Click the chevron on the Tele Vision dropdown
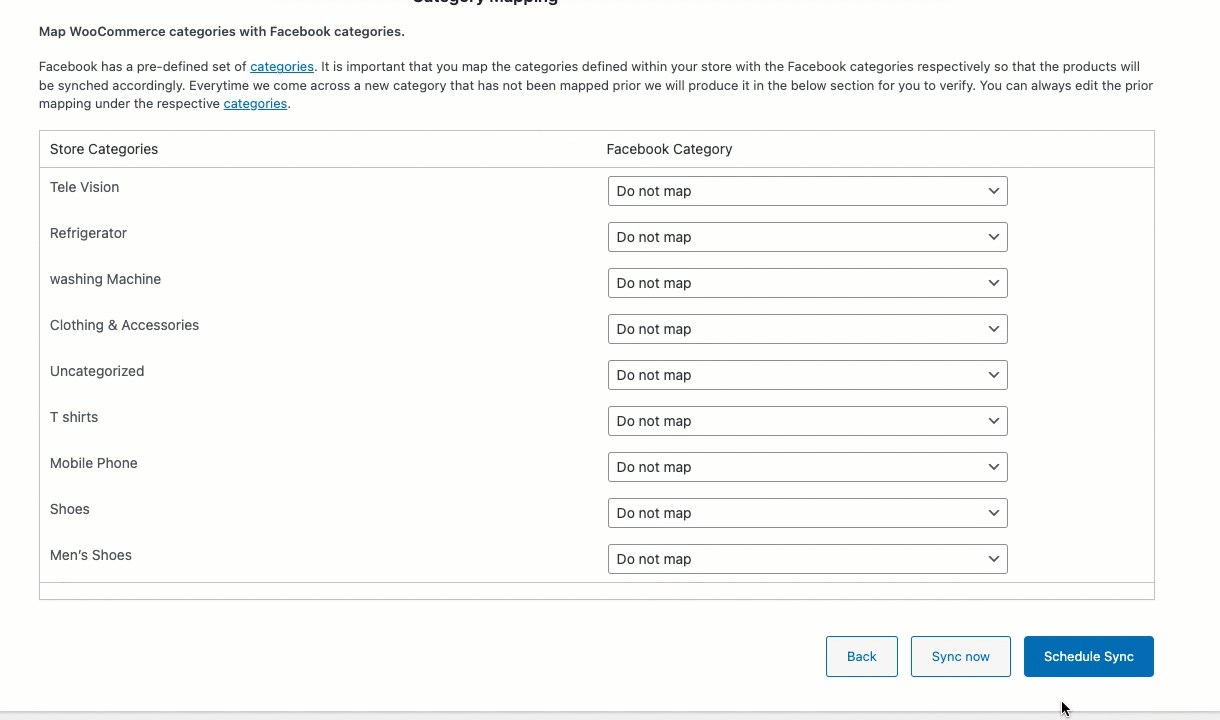Viewport: 1220px width, 720px height. (994, 191)
